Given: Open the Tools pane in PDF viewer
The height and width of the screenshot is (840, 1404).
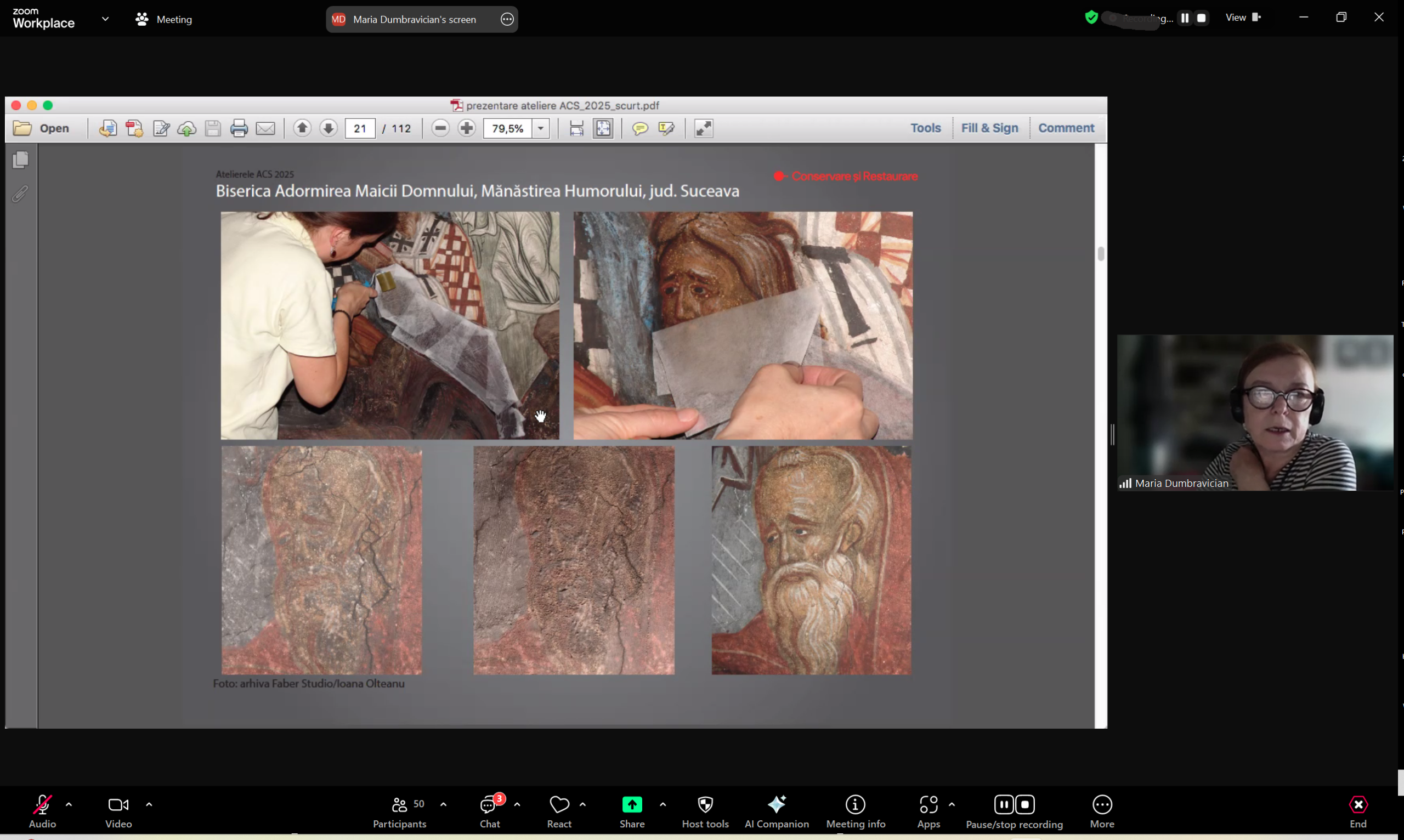Looking at the screenshot, I should pos(926,128).
